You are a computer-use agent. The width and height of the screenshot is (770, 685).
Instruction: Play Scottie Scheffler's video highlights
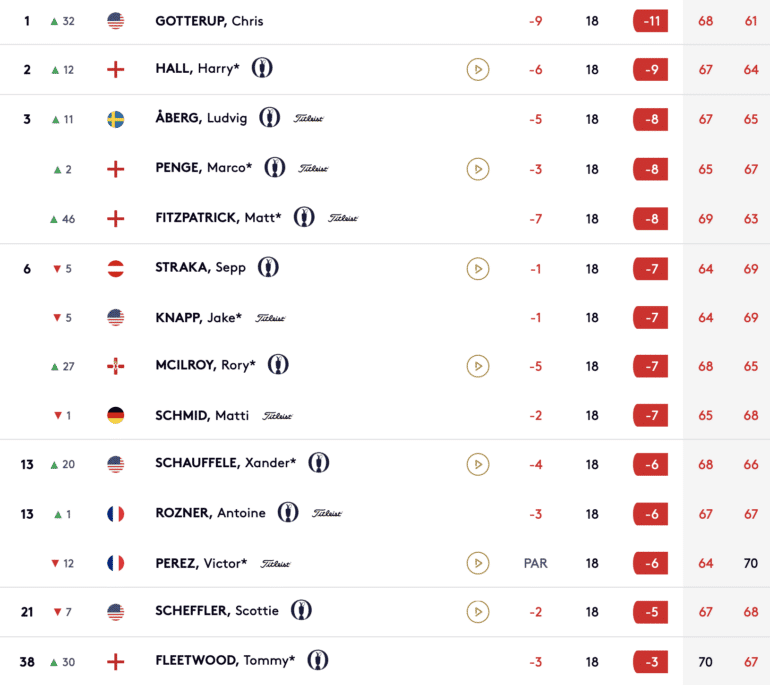click(477, 612)
